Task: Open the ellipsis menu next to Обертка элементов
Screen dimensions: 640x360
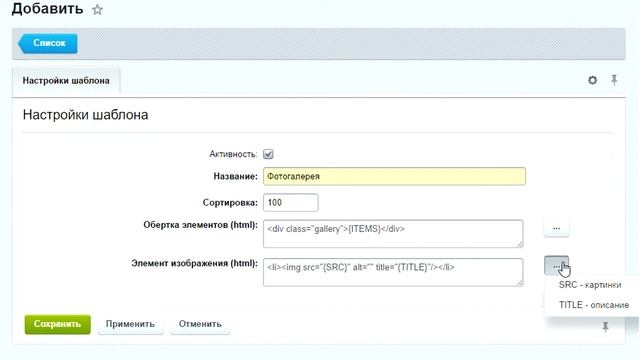Action: tap(556, 228)
